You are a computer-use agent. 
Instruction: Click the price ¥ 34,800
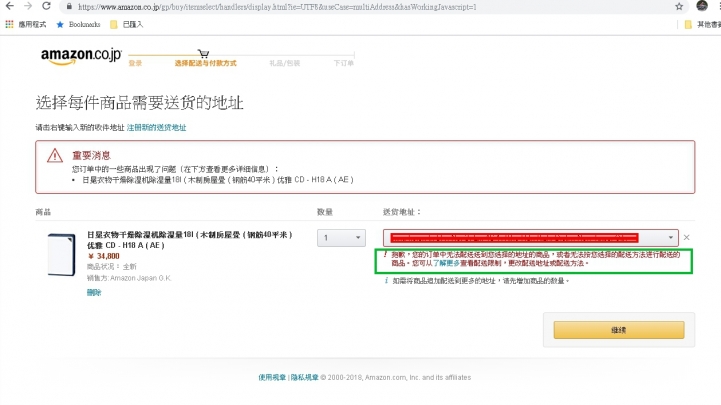(x=103, y=256)
